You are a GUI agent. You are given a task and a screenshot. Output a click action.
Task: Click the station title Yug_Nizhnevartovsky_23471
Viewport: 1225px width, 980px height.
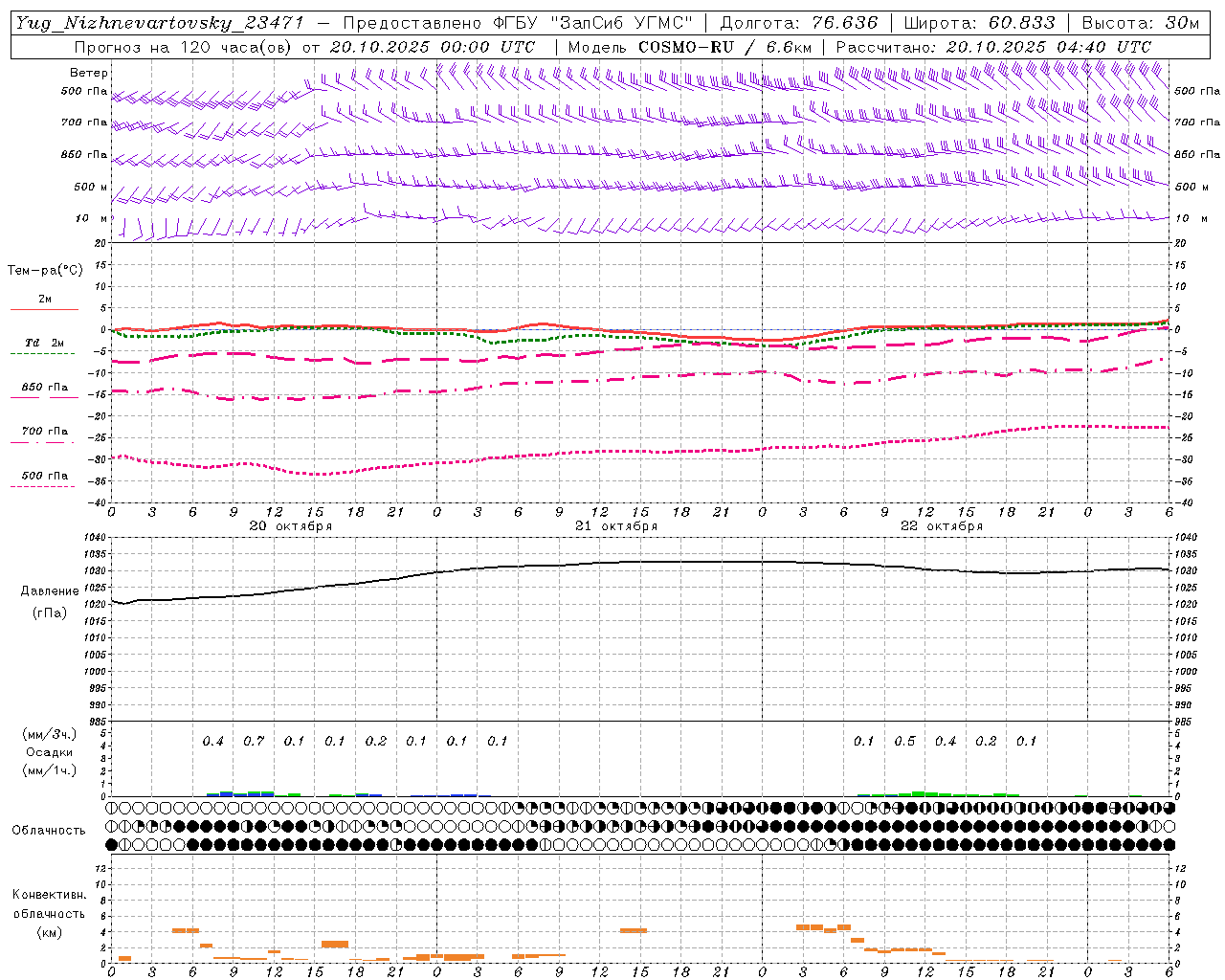point(159,23)
